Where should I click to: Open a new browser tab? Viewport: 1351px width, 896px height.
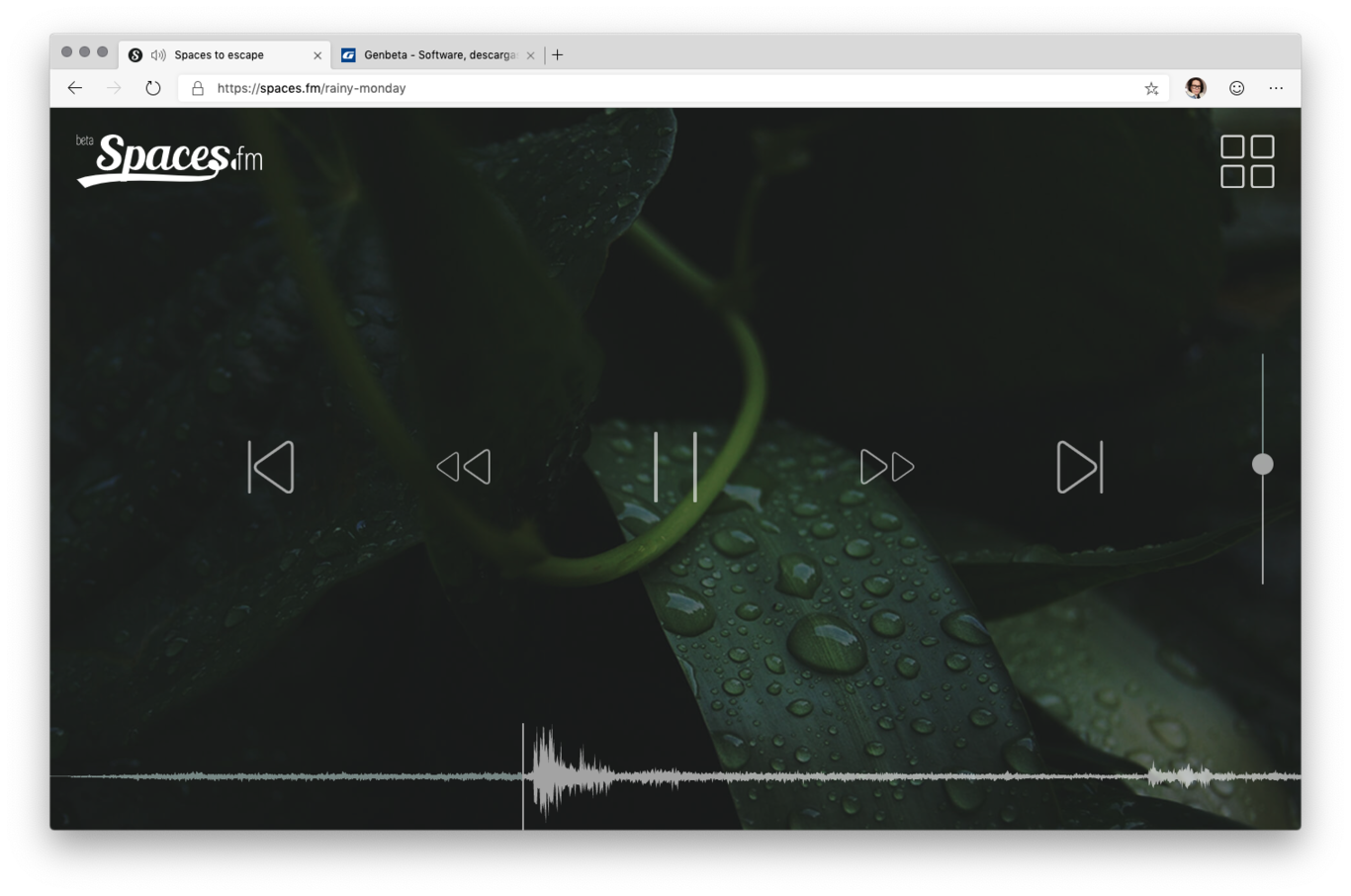click(x=558, y=55)
